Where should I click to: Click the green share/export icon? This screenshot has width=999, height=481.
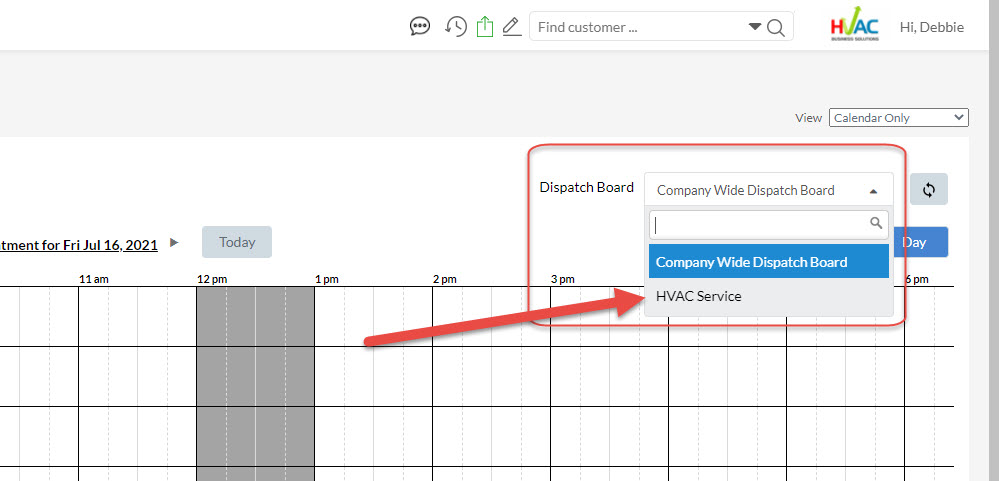coord(485,27)
